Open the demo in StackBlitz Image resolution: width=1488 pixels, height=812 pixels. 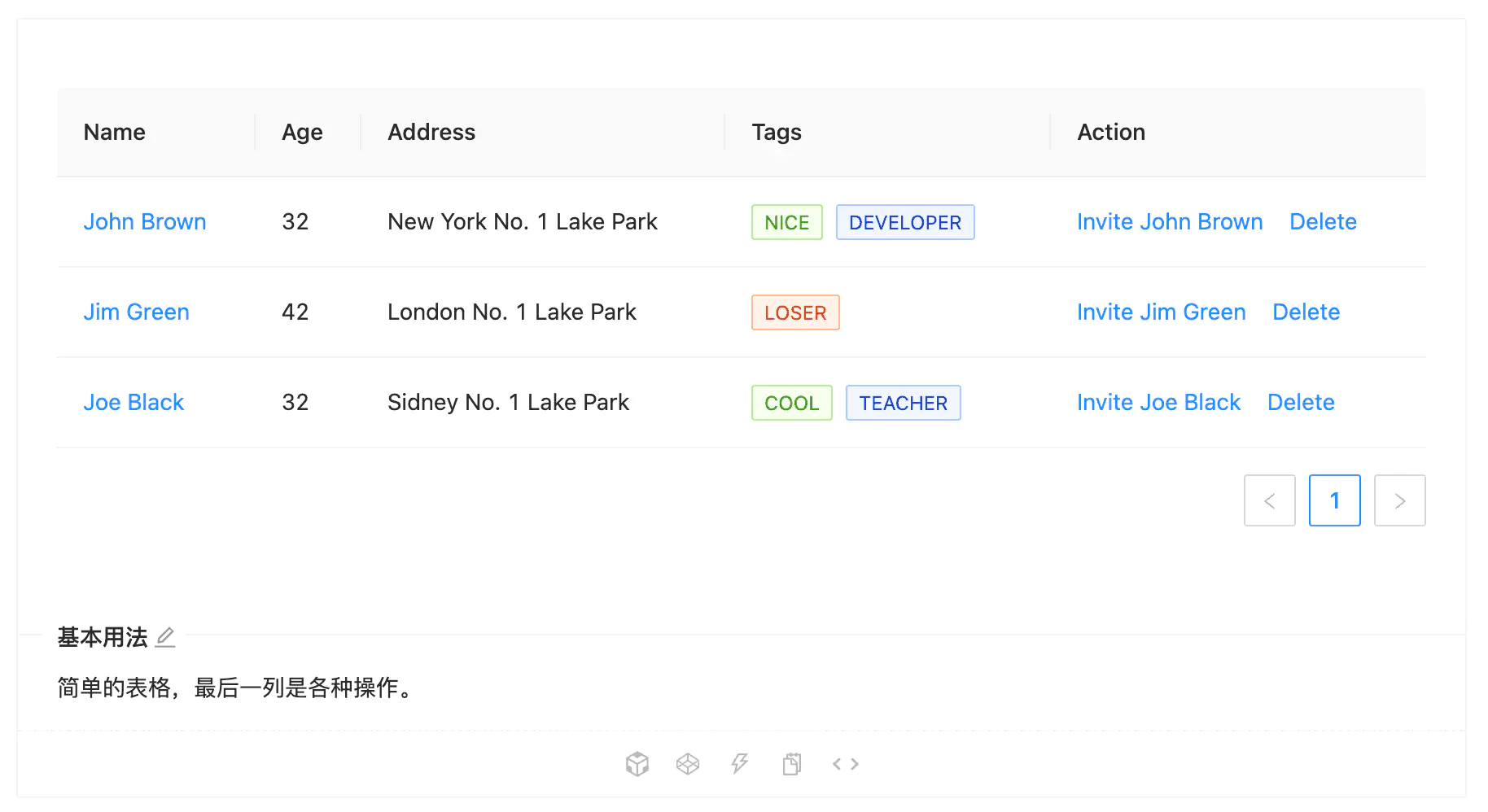pos(740,763)
